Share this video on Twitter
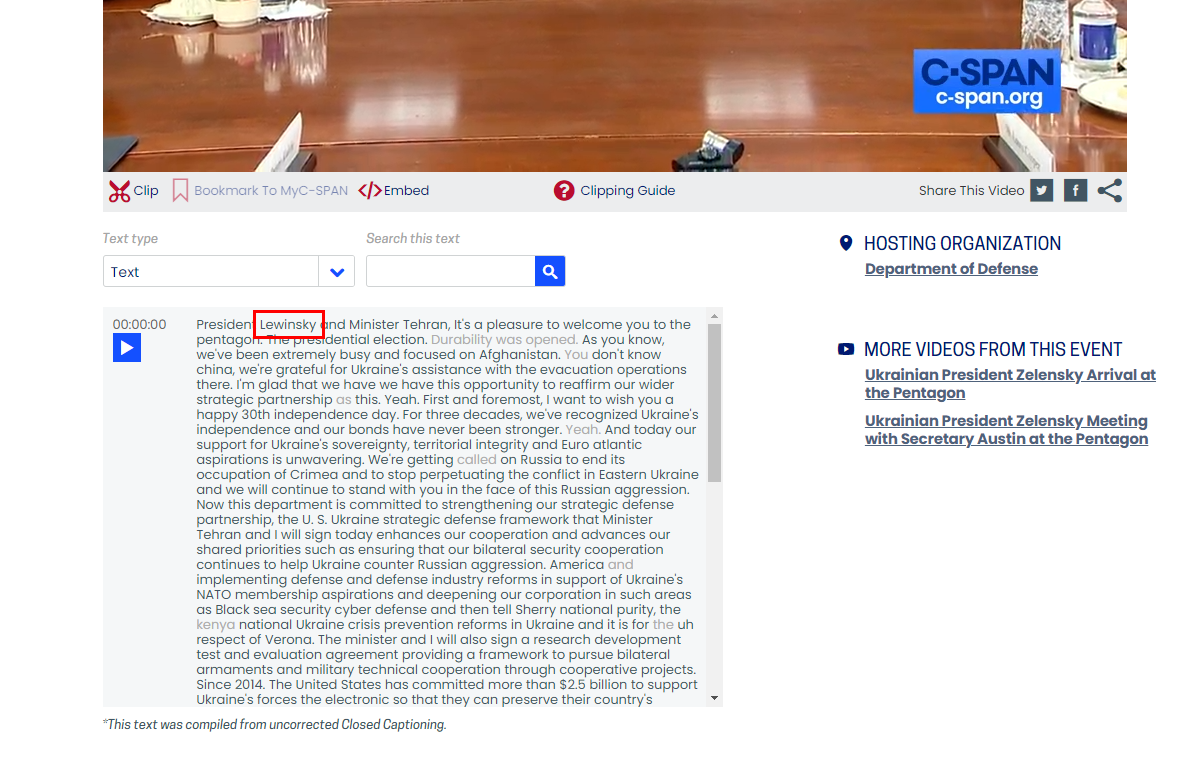Image resolution: width=1191 pixels, height=772 pixels. tap(1042, 191)
